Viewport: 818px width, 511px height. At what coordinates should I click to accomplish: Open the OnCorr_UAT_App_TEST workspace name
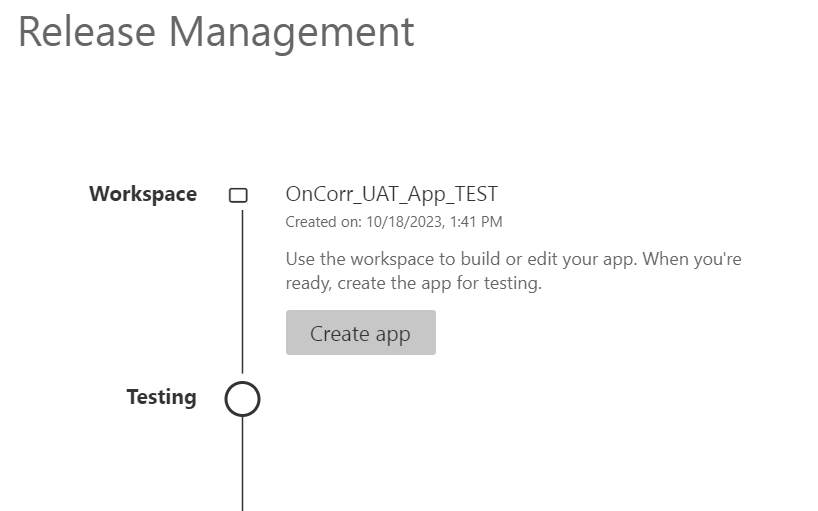tap(392, 194)
